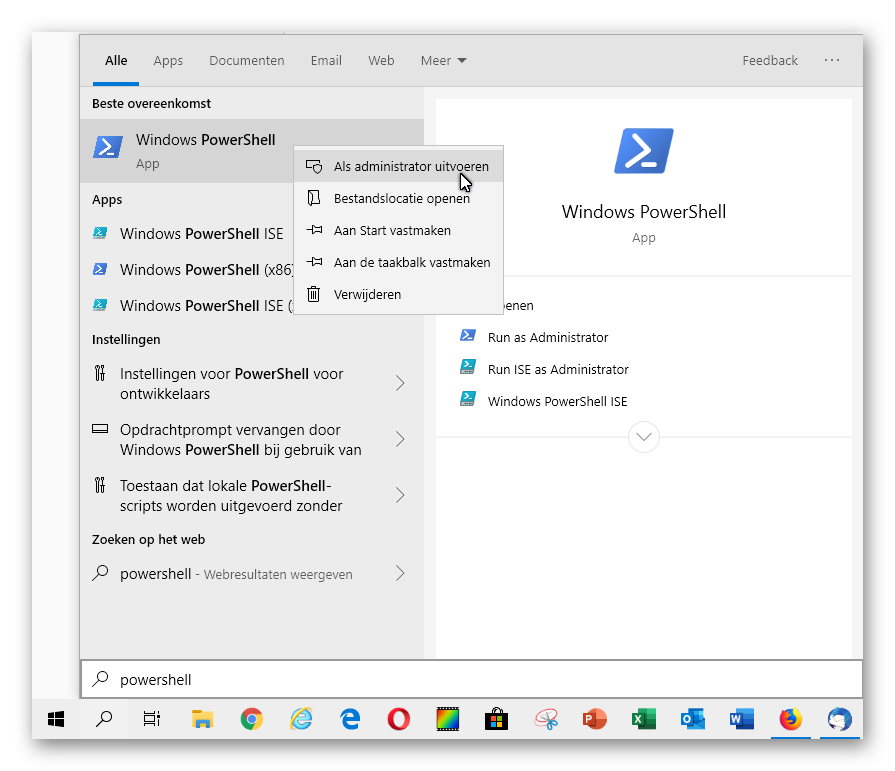The width and height of the screenshot is (895, 771).
Task: Expand the Meer dropdown
Action: 443,60
